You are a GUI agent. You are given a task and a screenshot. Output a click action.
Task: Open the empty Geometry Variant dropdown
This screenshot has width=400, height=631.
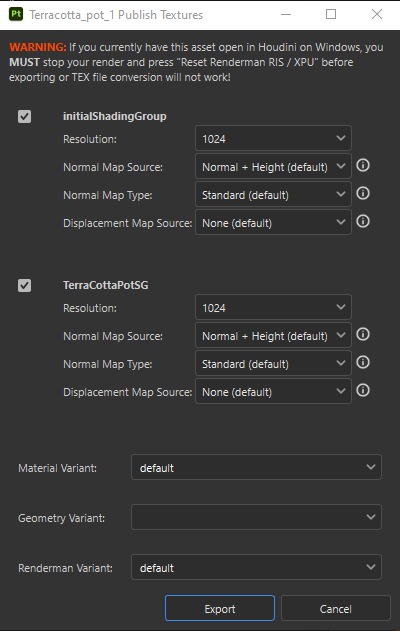point(256,517)
